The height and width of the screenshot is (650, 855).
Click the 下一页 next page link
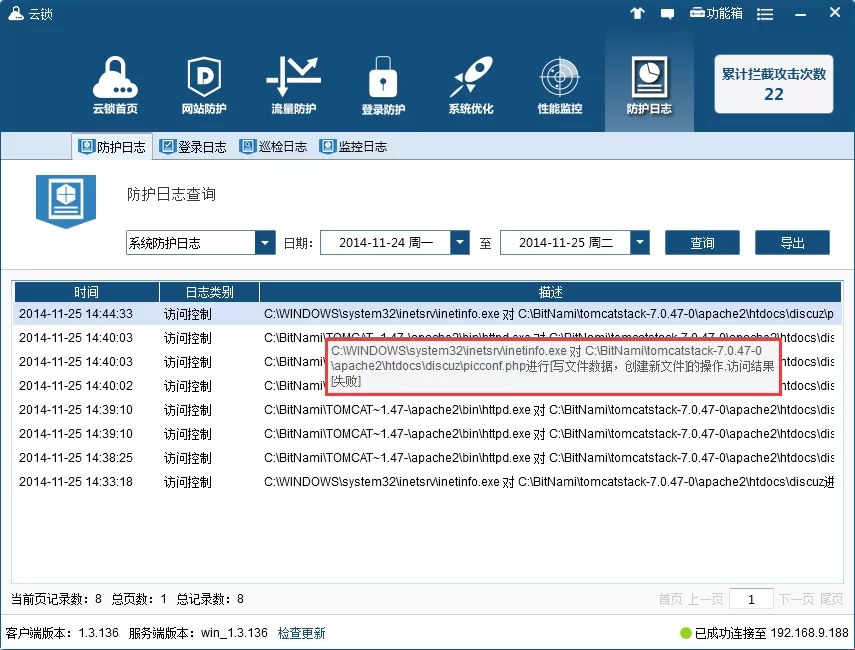pyautogui.click(x=796, y=599)
